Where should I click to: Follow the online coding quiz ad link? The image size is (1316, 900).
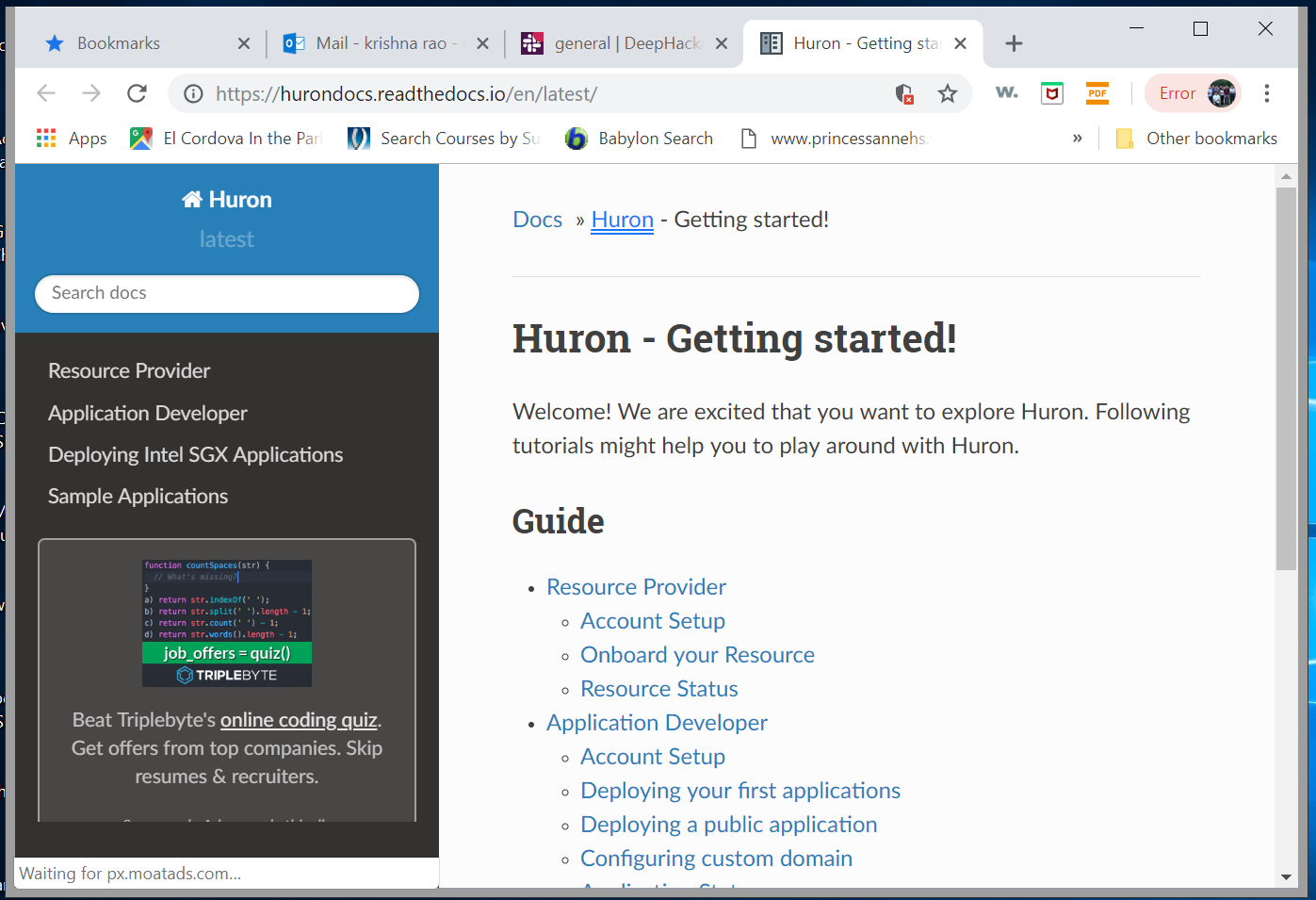(x=299, y=720)
